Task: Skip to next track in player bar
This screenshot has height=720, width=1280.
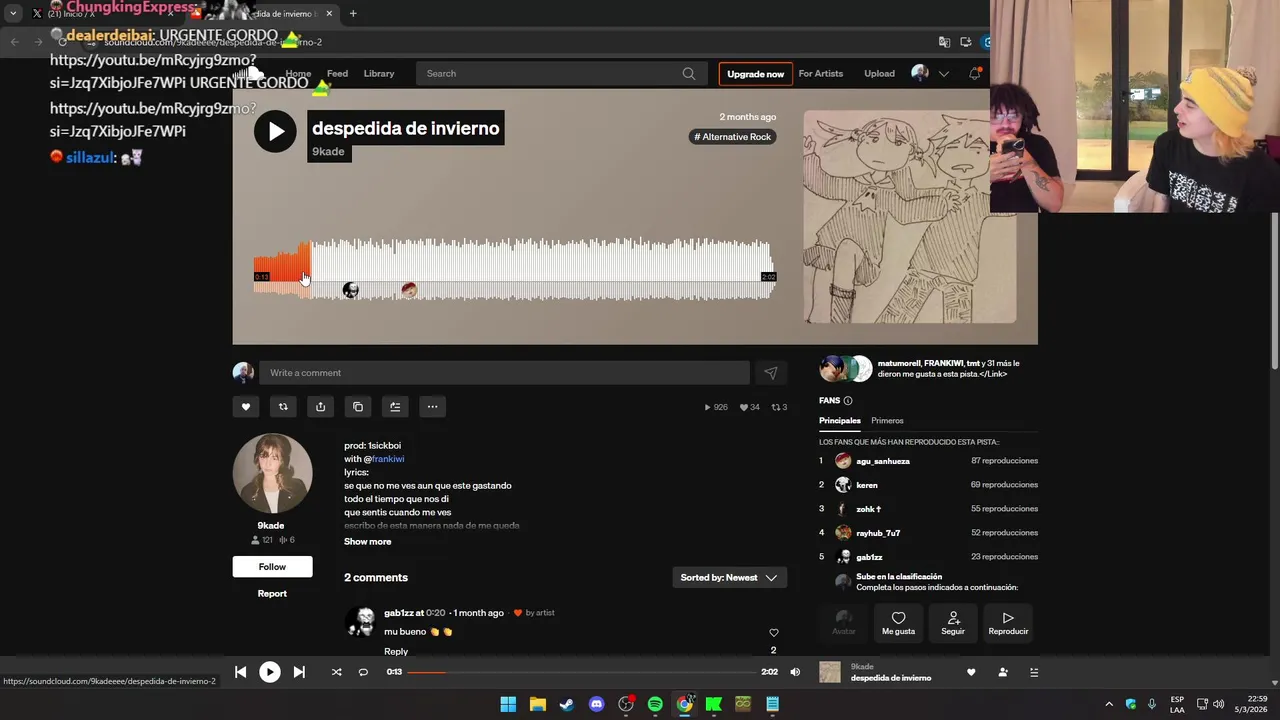Action: pos(299,672)
